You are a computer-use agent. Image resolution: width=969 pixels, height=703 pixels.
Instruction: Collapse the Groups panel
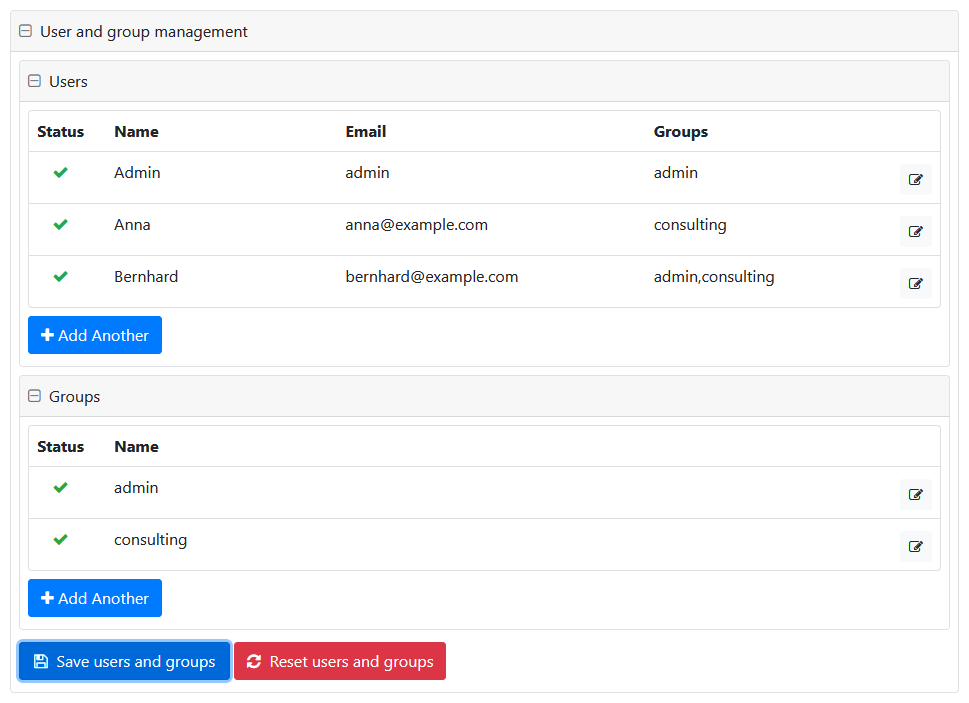click(x=34, y=396)
